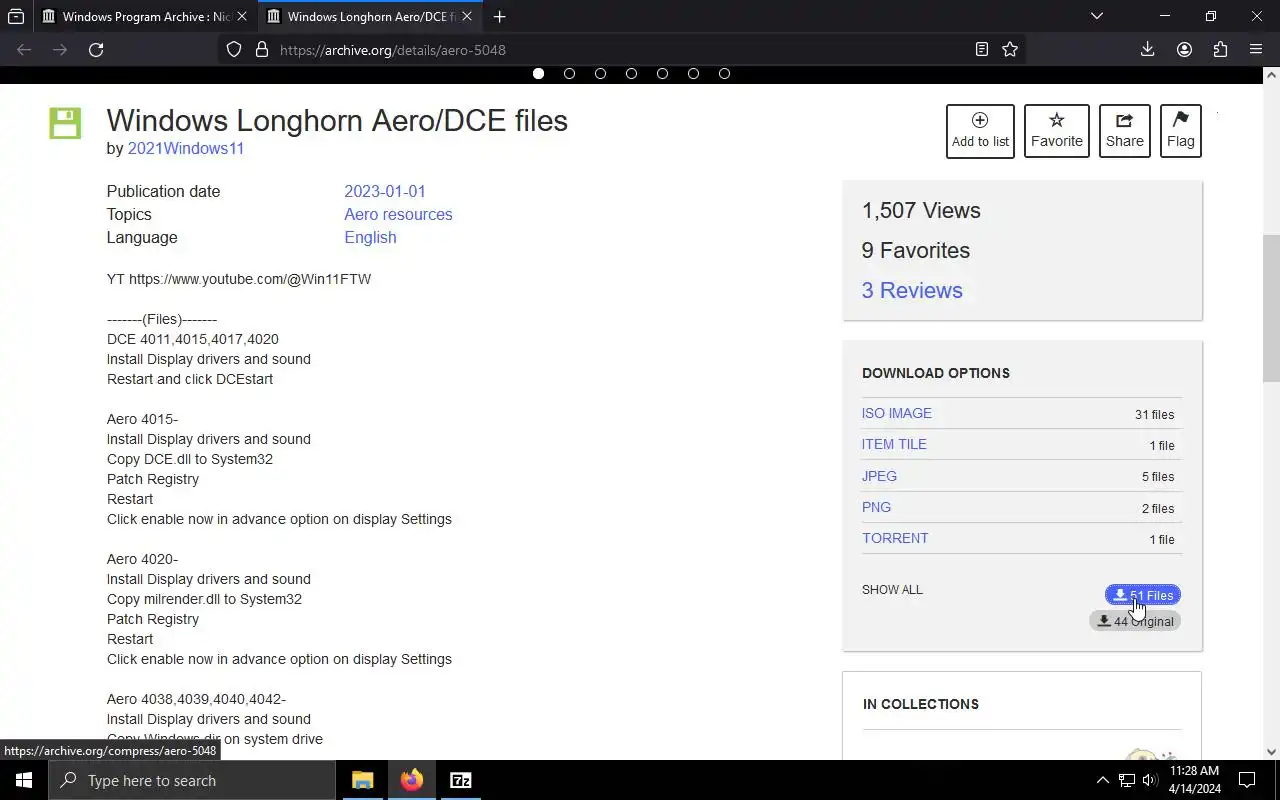The width and height of the screenshot is (1280, 800).
Task: Click the 1,507 Views statistic
Action: [921, 210]
